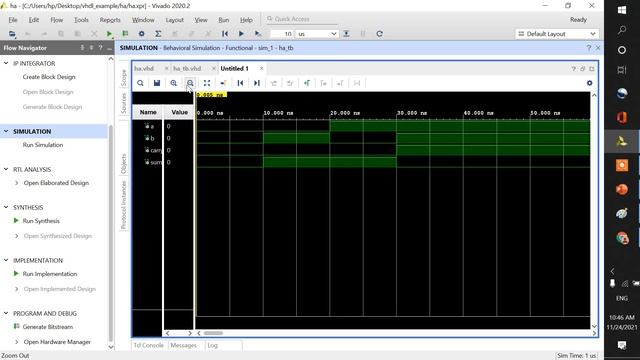Click the Add Marker icon
The height and width of the screenshot is (360, 640).
point(307,83)
